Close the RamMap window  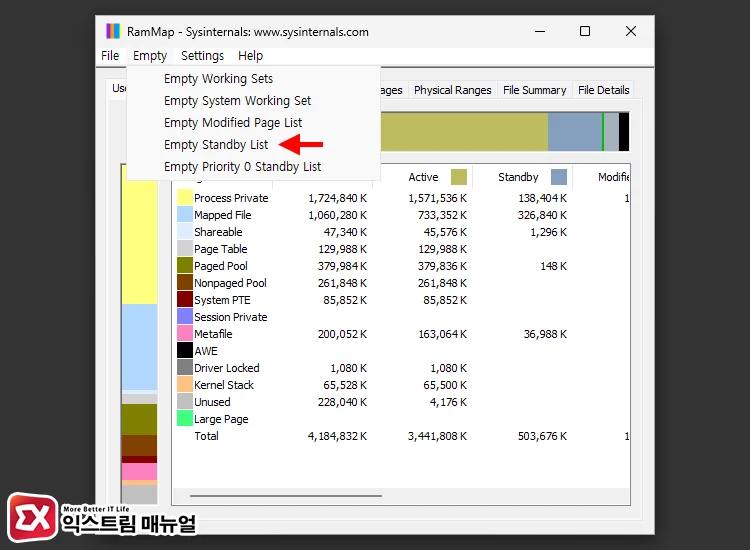[630, 31]
